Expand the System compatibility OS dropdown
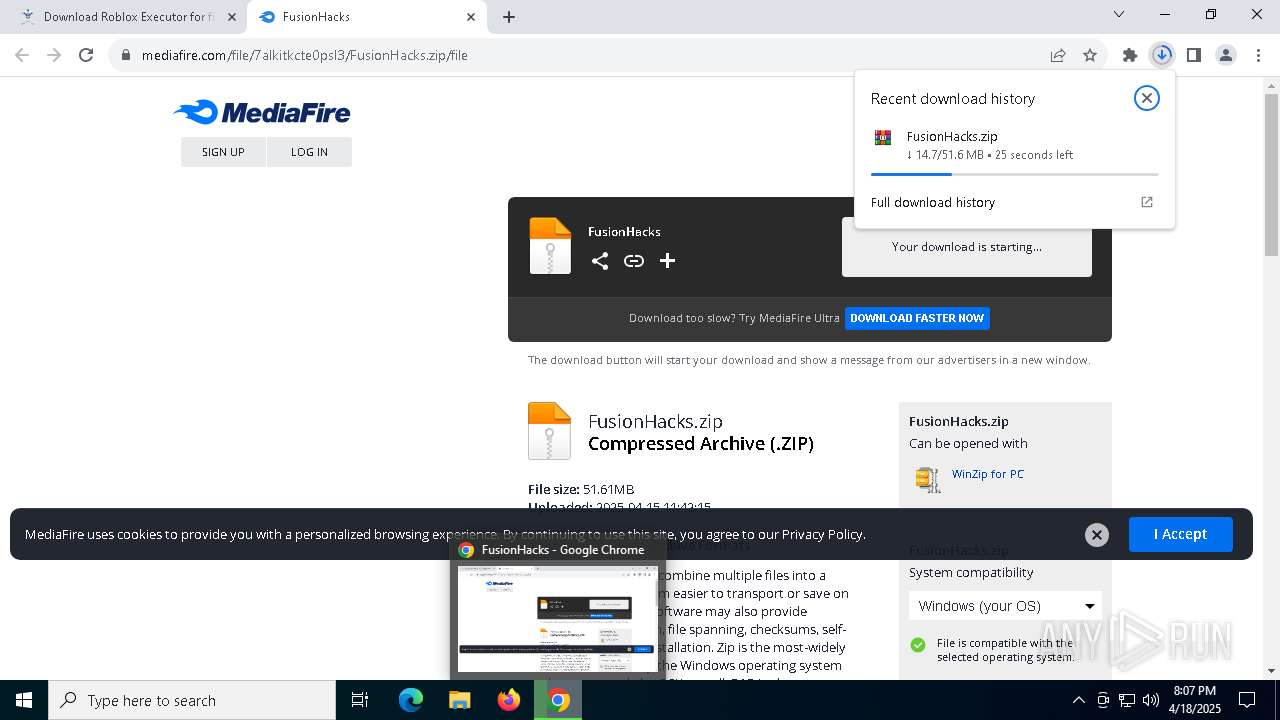Image resolution: width=1280 pixels, height=720 pixels. click(x=1006, y=606)
